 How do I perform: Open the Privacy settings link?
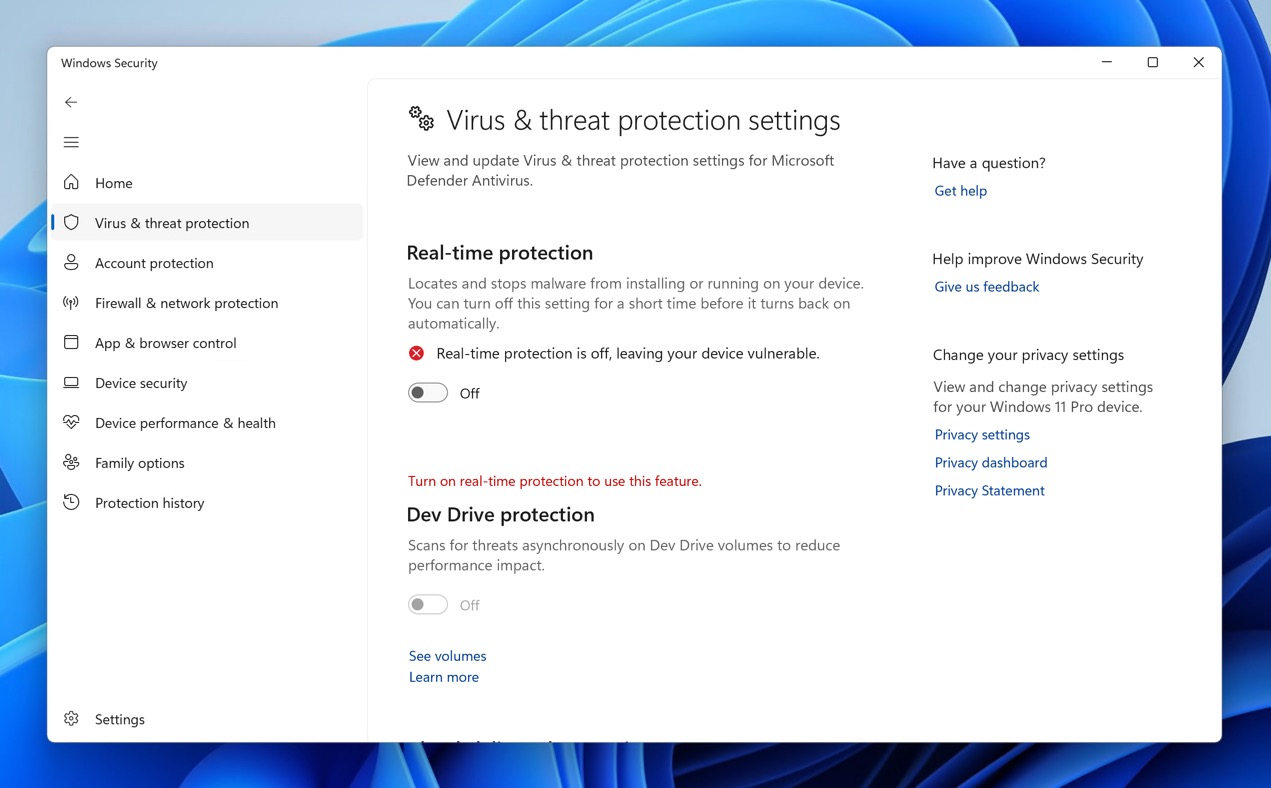pos(982,435)
